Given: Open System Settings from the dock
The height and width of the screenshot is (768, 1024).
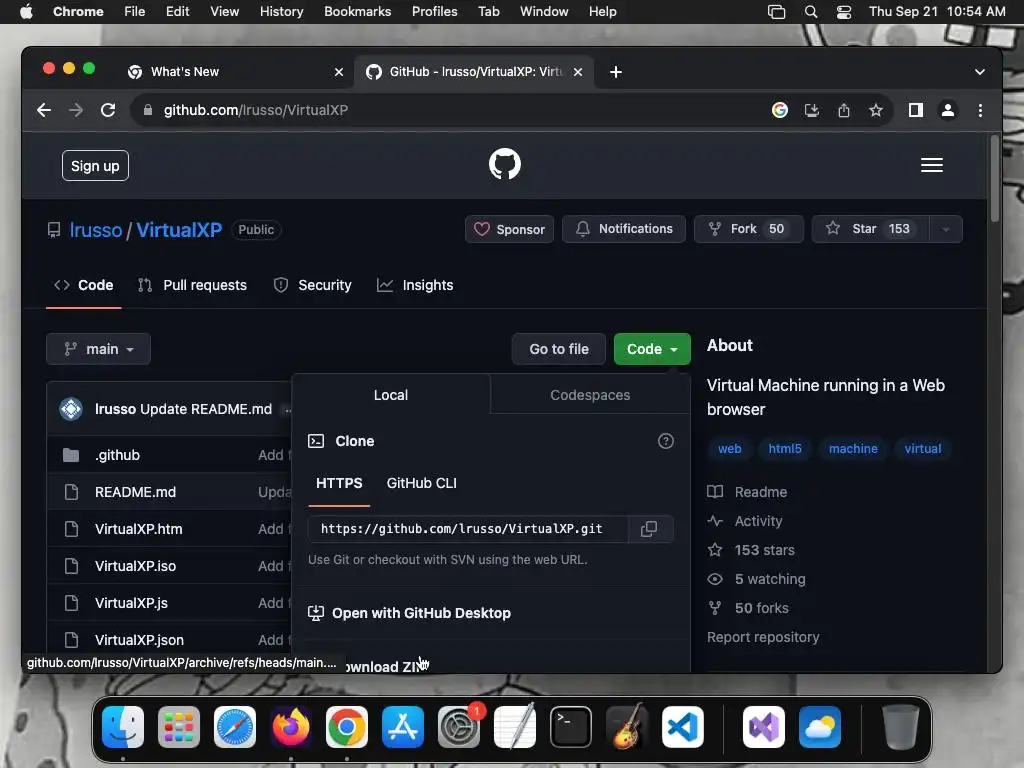Looking at the screenshot, I should [459, 727].
